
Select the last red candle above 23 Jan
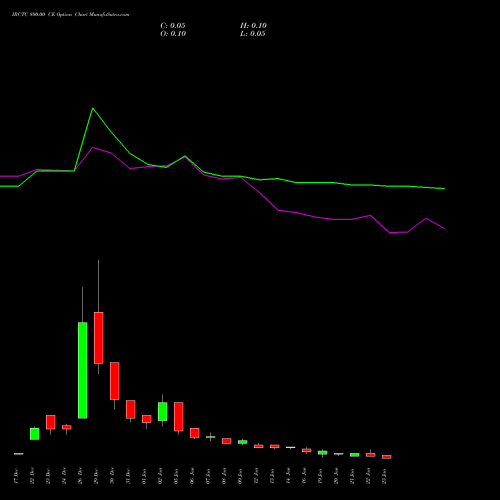(387, 457)
